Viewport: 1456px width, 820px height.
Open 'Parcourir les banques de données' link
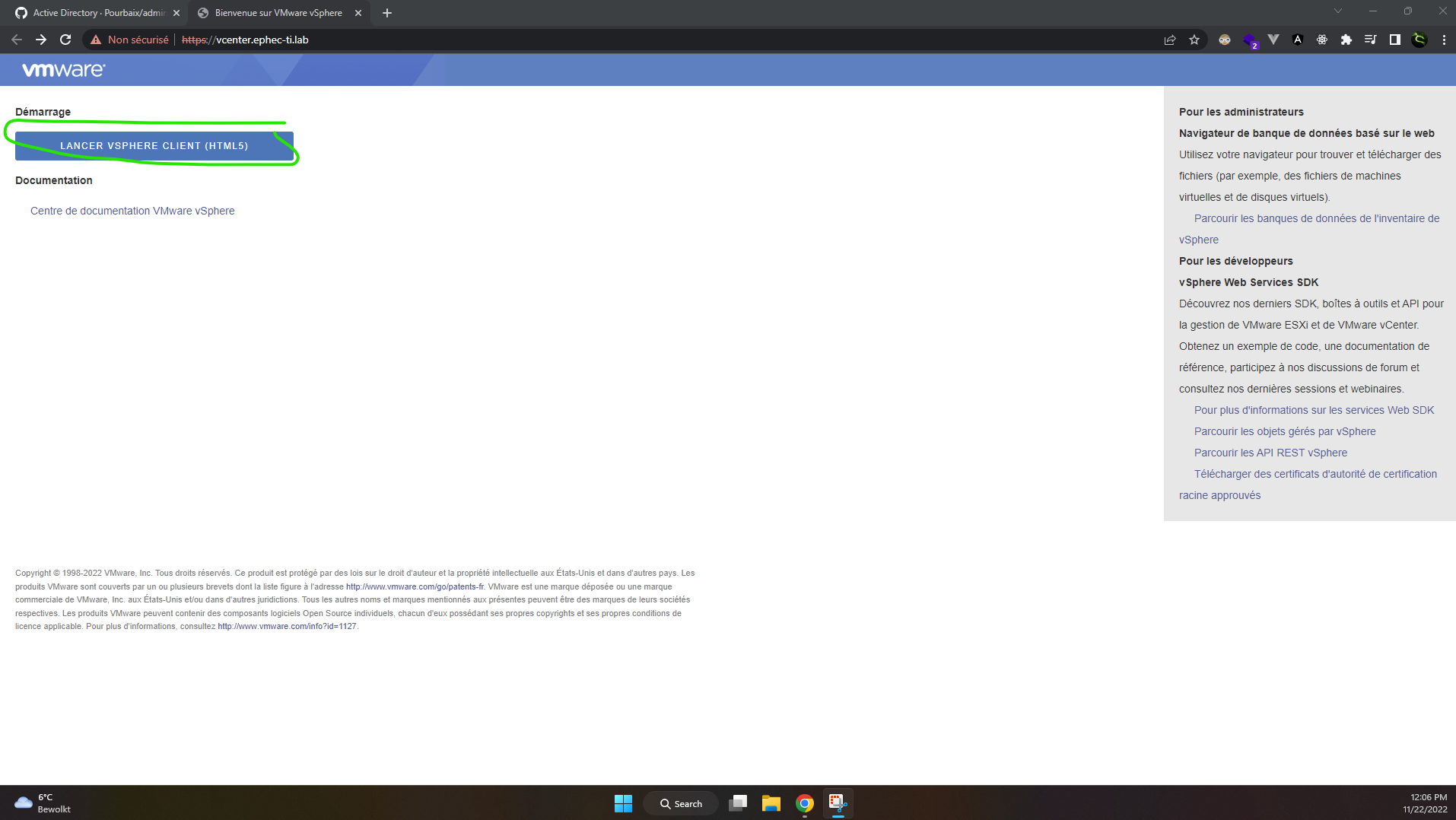click(1309, 229)
